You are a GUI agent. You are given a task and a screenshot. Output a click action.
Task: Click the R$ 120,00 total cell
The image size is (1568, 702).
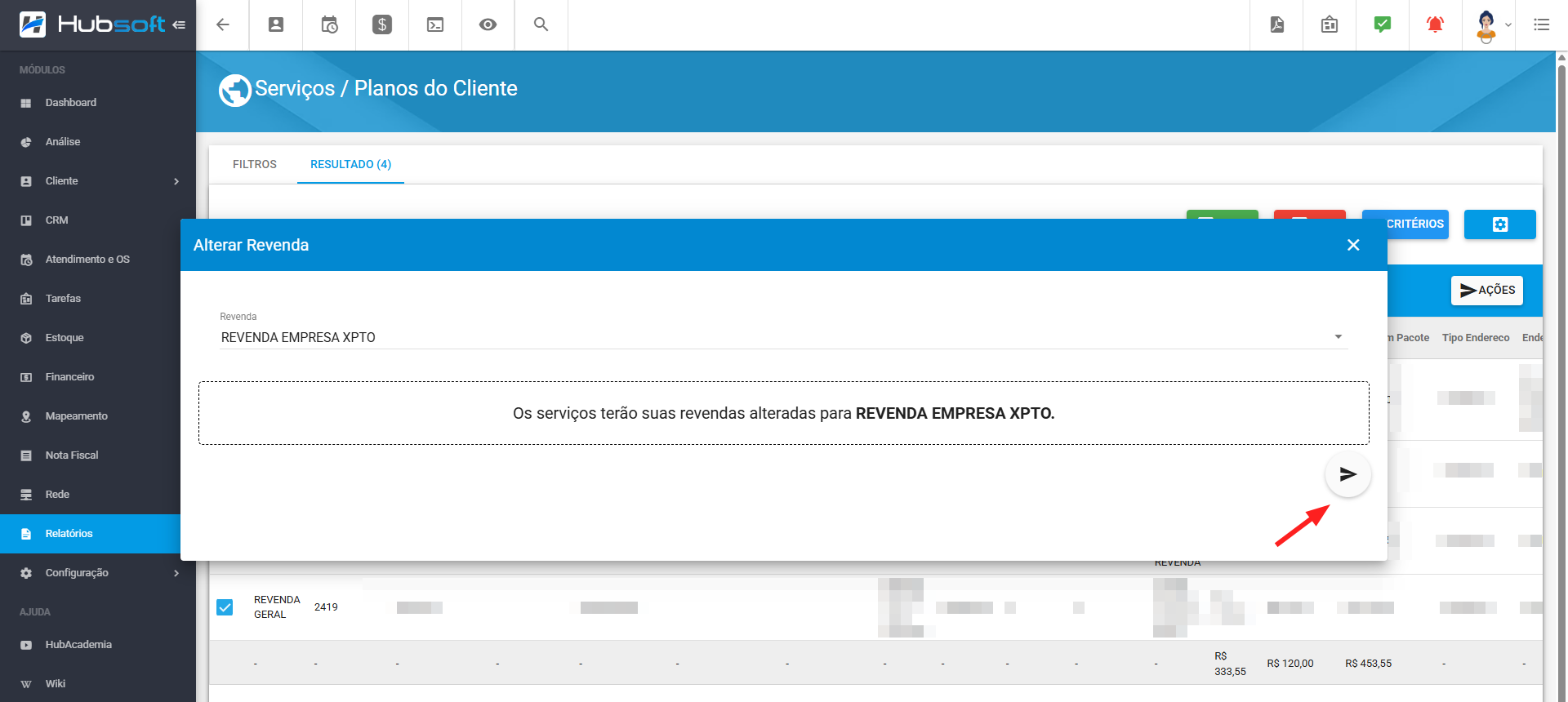pos(1290,664)
